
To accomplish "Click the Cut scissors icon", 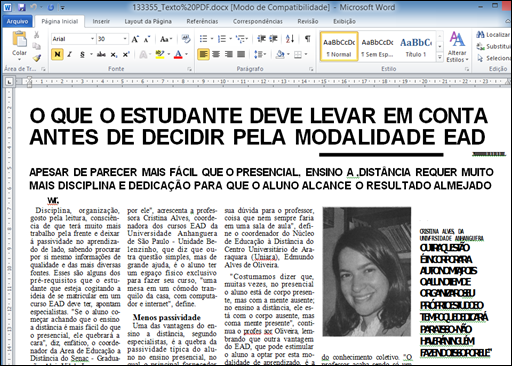I will [x=36, y=34].
